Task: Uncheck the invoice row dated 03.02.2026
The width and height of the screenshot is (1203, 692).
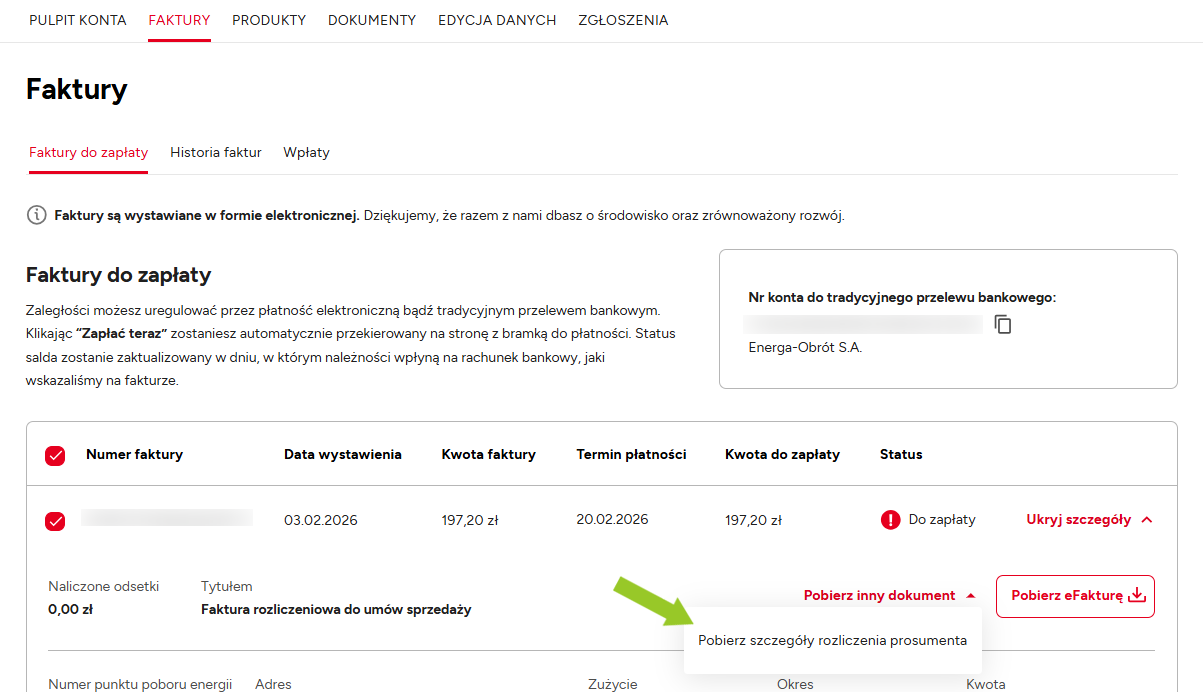Action: (55, 521)
